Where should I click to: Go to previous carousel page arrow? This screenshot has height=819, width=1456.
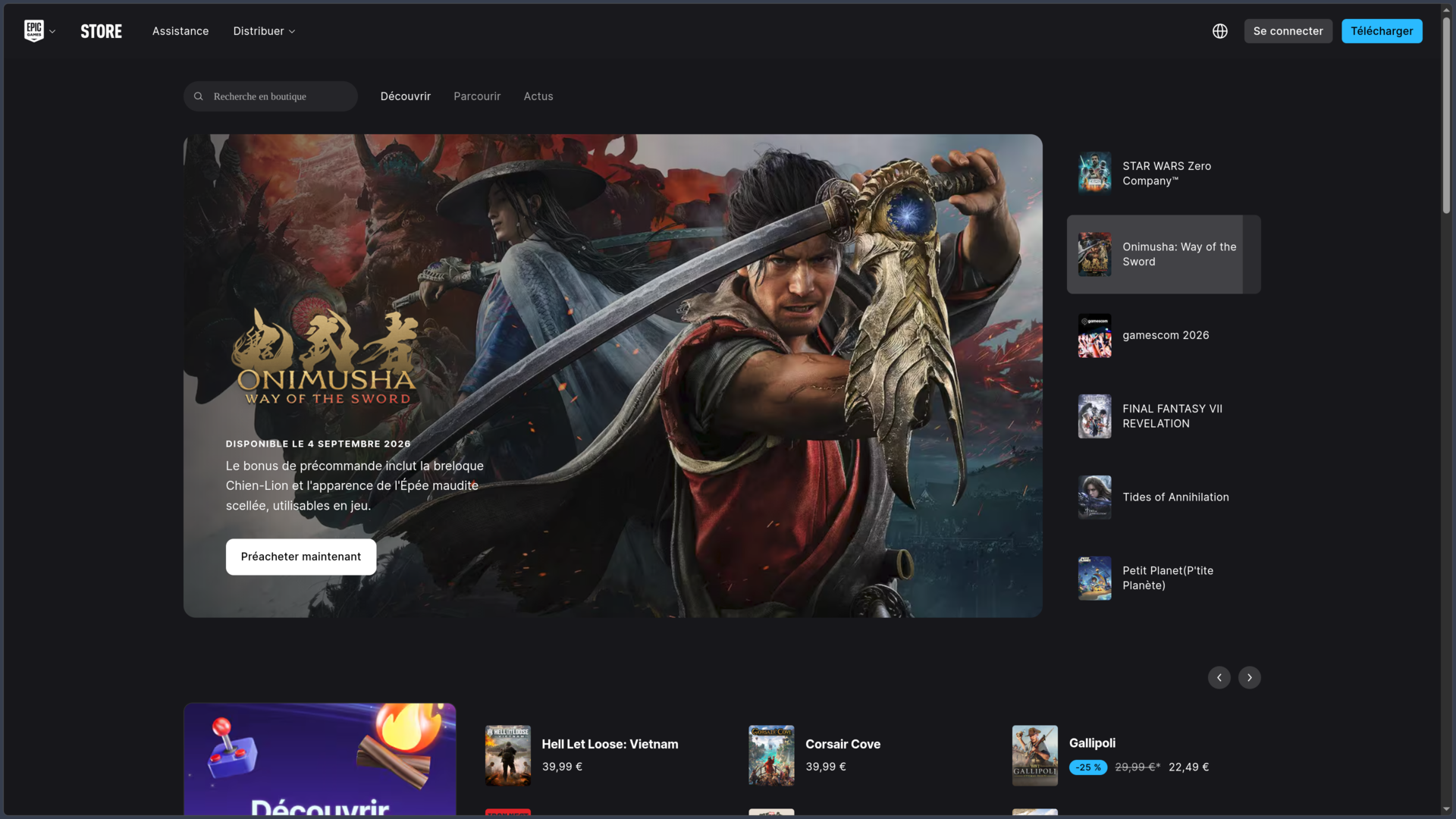1219,677
